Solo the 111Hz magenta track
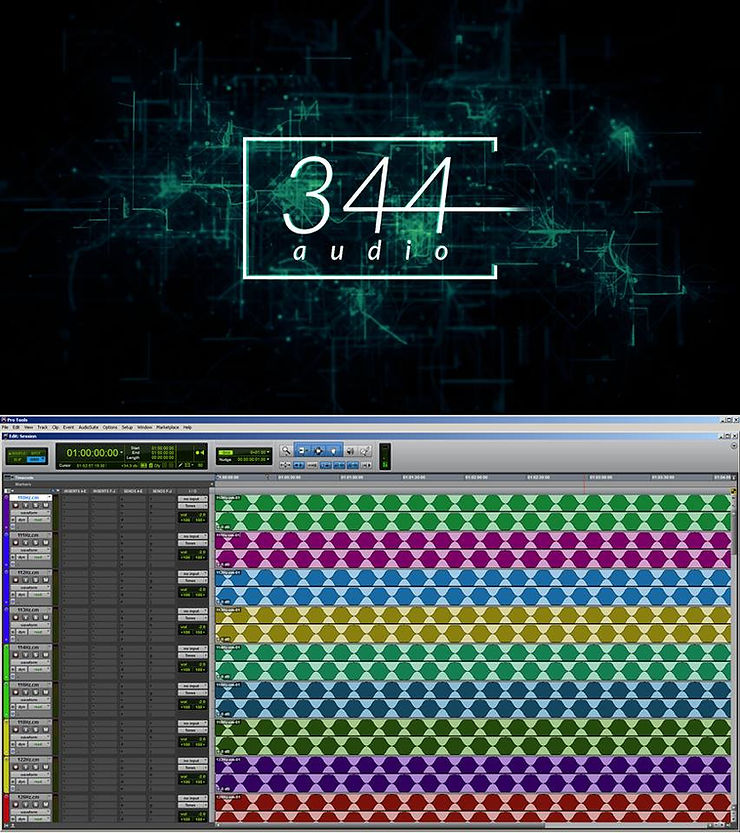The width and height of the screenshot is (740, 833). pyautogui.click(x=36, y=543)
